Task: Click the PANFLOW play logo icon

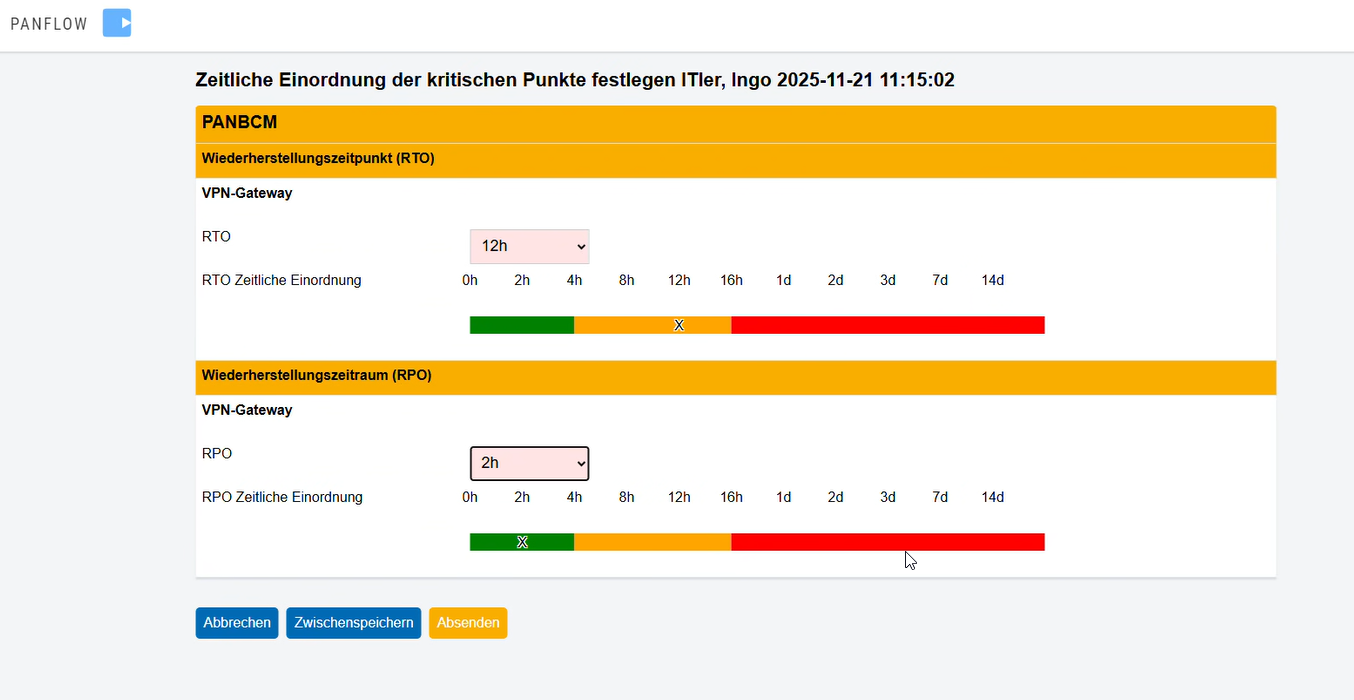Action: [117, 23]
